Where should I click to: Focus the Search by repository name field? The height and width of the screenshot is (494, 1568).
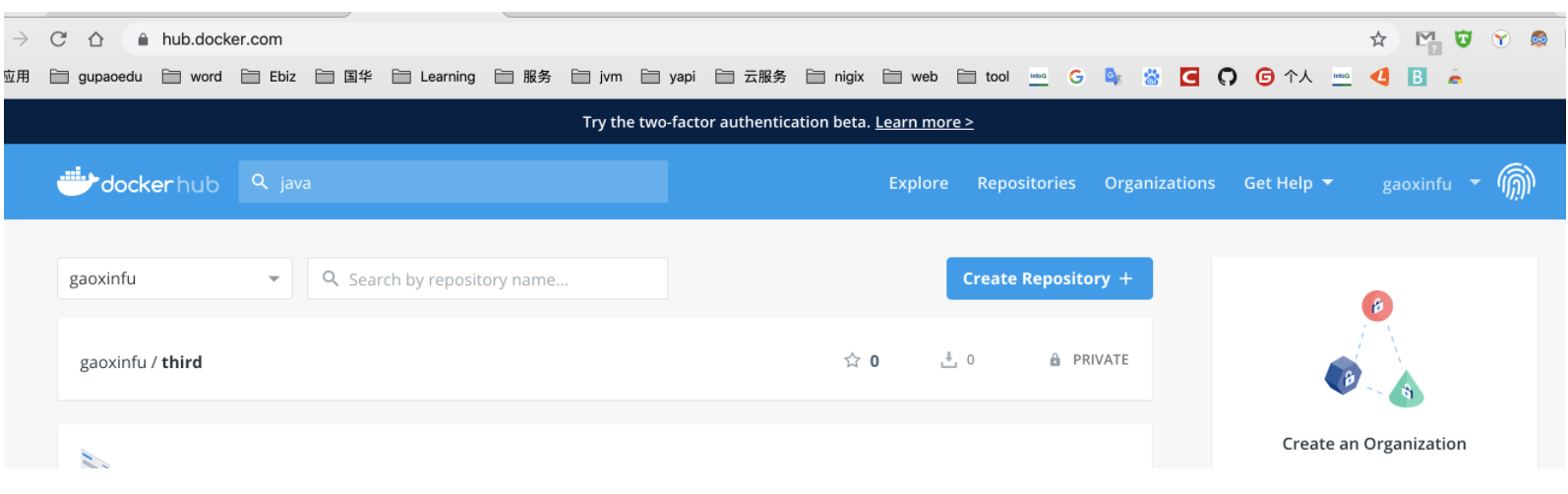pos(488,278)
